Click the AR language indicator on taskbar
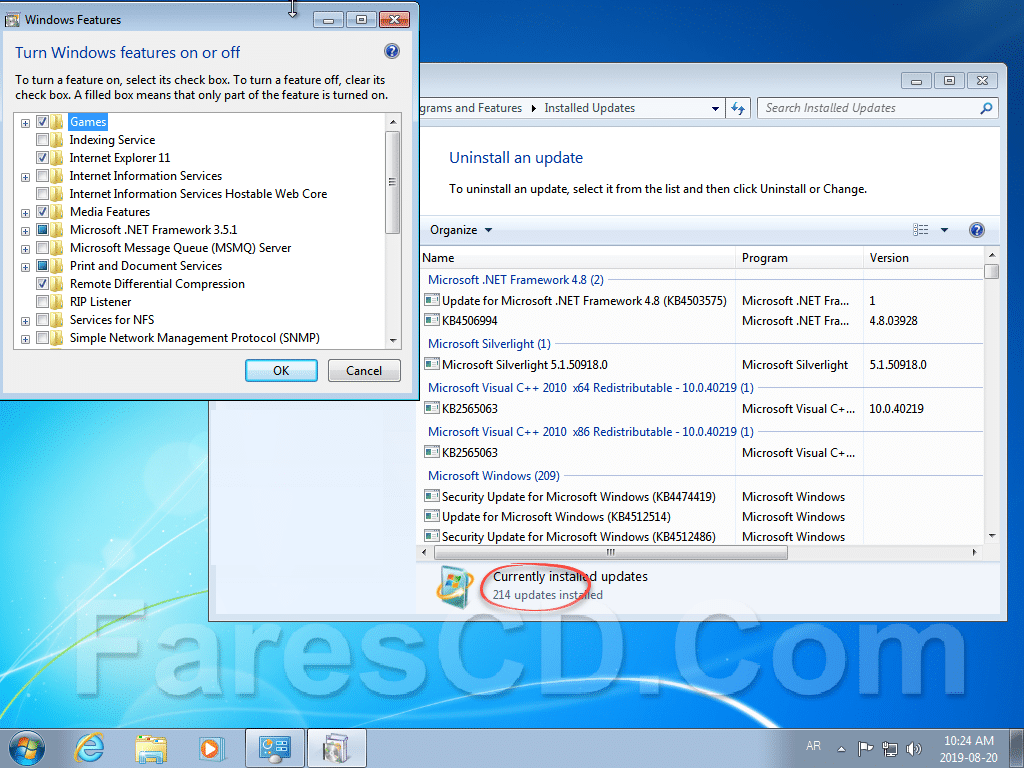 coord(813,746)
